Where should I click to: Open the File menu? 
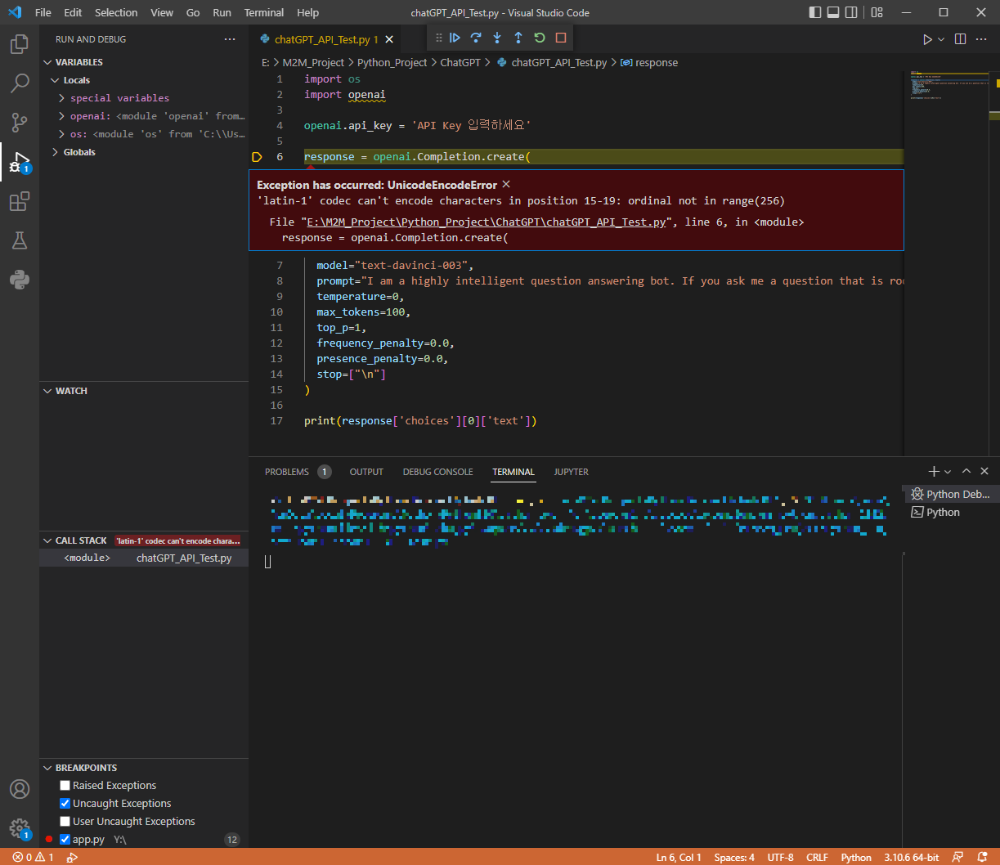pyautogui.click(x=43, y=13)
